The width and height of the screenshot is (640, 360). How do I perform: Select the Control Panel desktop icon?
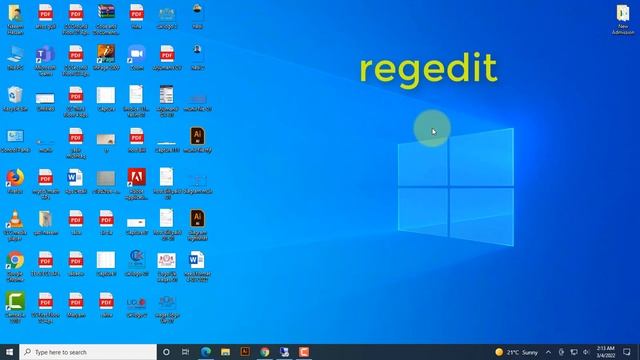click(15, 140)
